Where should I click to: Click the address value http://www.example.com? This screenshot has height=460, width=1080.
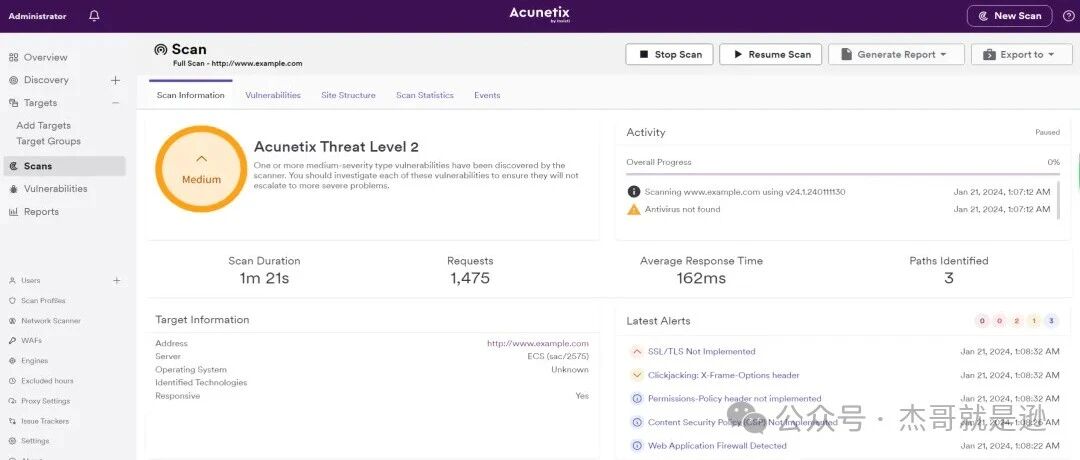(538, 343)
